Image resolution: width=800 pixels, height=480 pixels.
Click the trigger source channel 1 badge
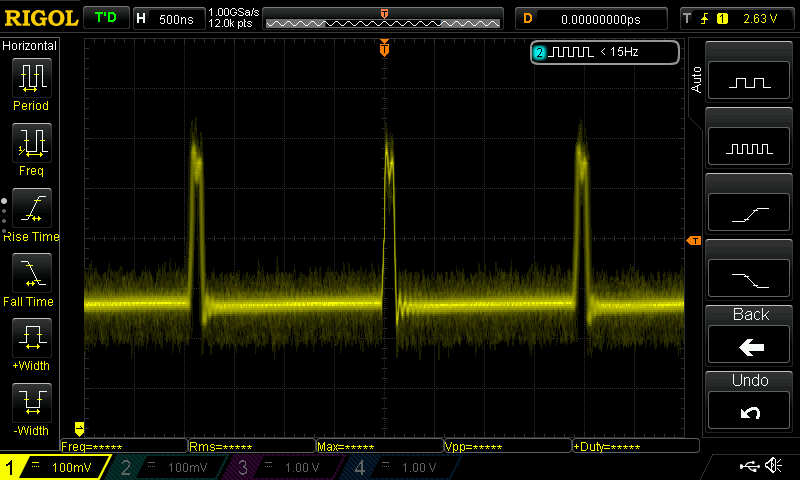(x=722, y=19)
